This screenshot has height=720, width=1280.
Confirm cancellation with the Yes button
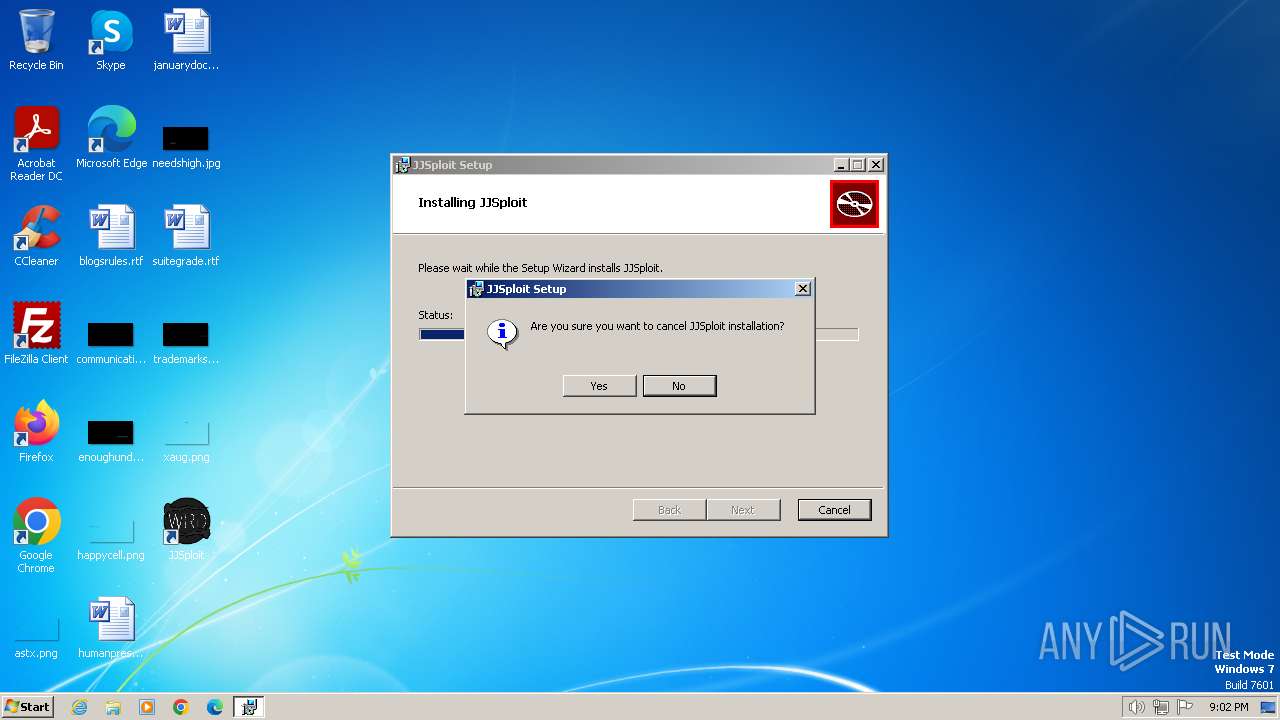tap(599, 386)
